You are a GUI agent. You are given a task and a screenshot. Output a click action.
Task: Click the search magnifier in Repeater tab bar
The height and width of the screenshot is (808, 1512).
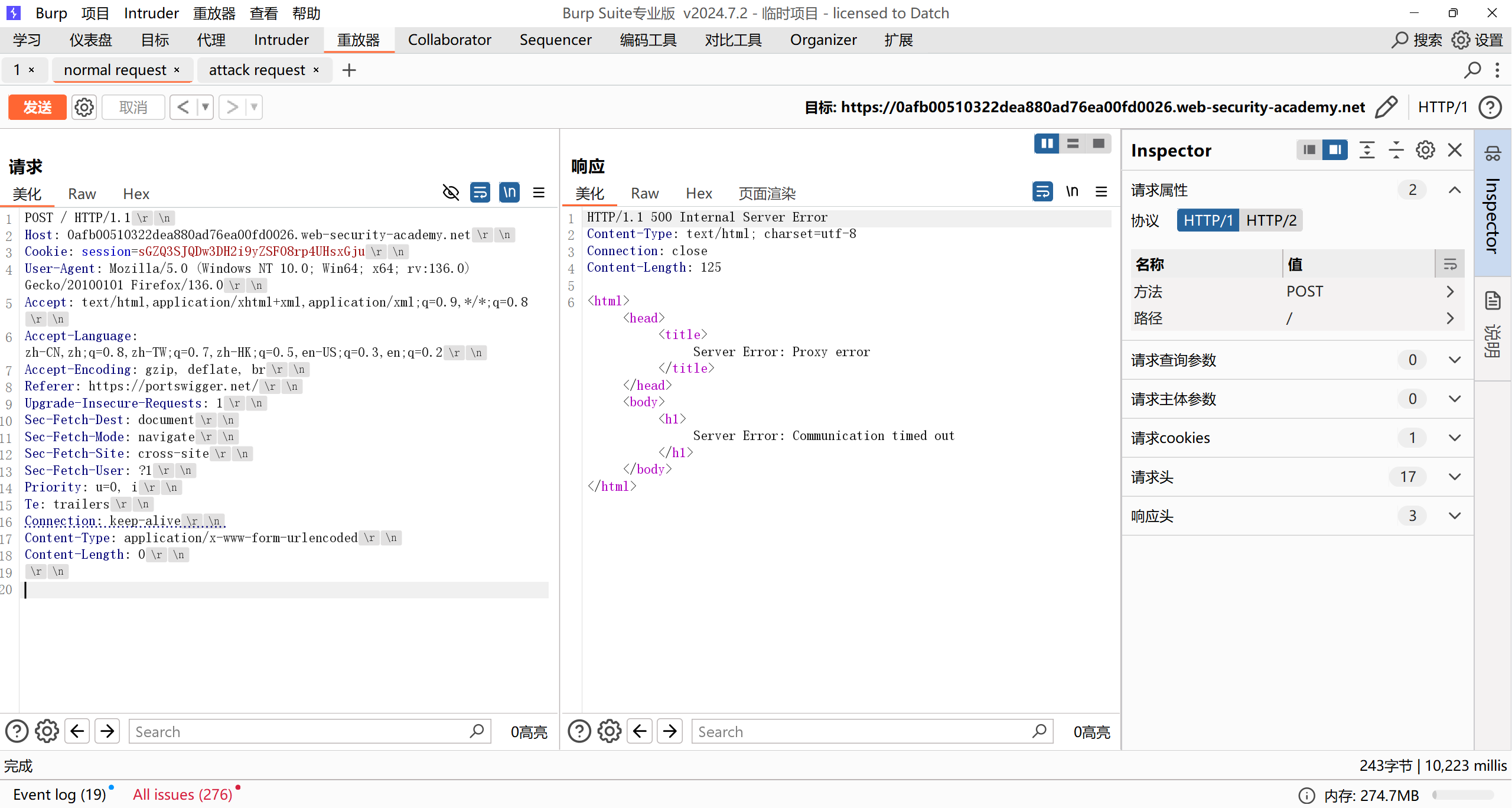point(1472,70)
